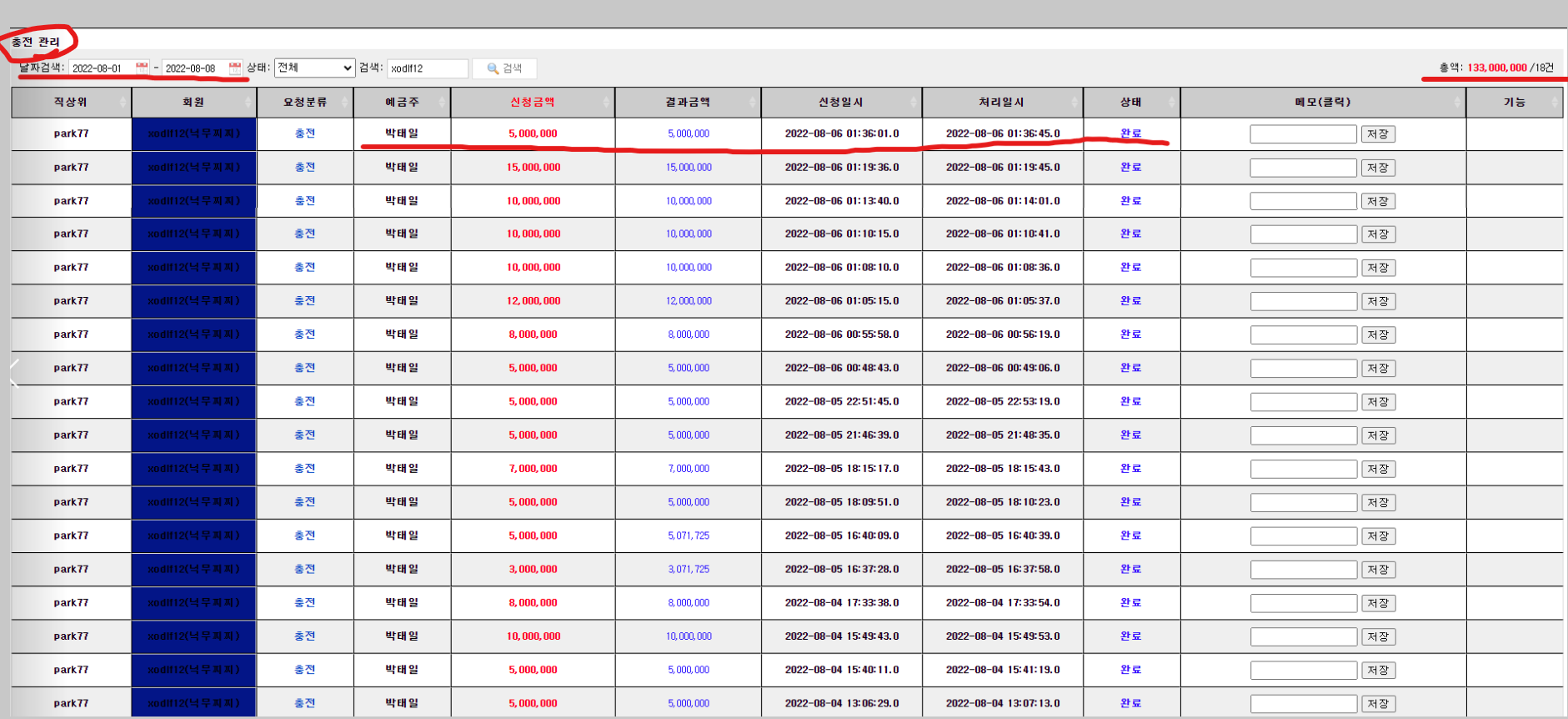
Task: Click the search box containing xodlf12
Action: [x=428, y=68]
